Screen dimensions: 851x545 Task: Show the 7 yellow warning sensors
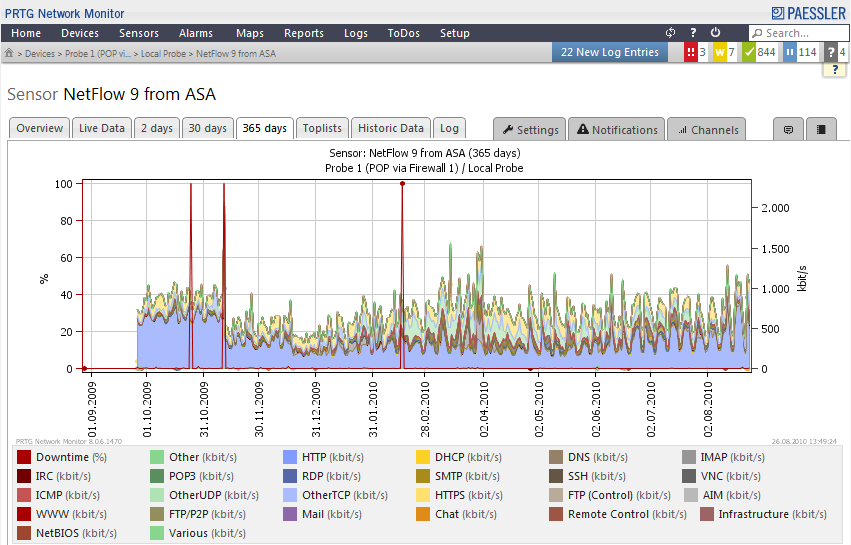coord(725,53)
